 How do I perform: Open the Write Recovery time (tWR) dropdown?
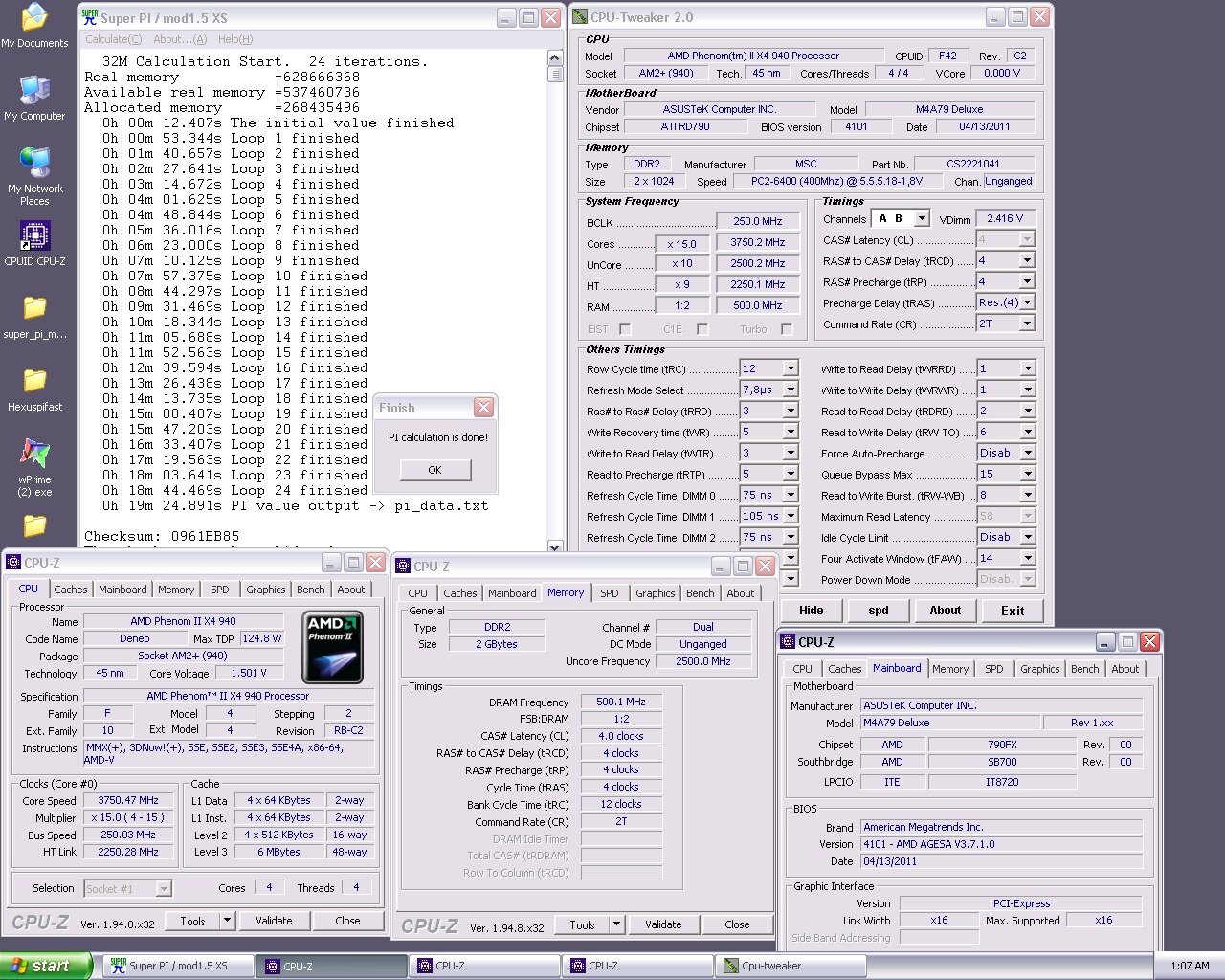pyautogui.click(x=791, y=432)
